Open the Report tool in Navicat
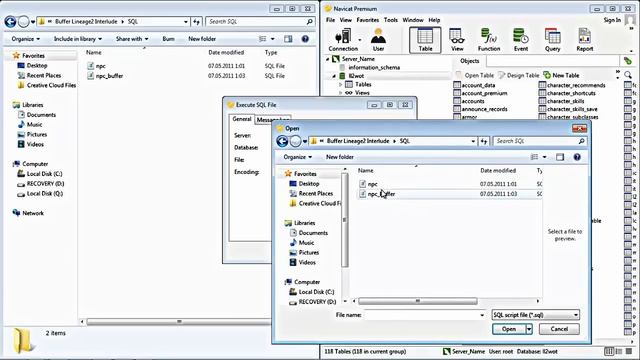Image resolution: width=640 pixels, height=360 pixels. 584,40
